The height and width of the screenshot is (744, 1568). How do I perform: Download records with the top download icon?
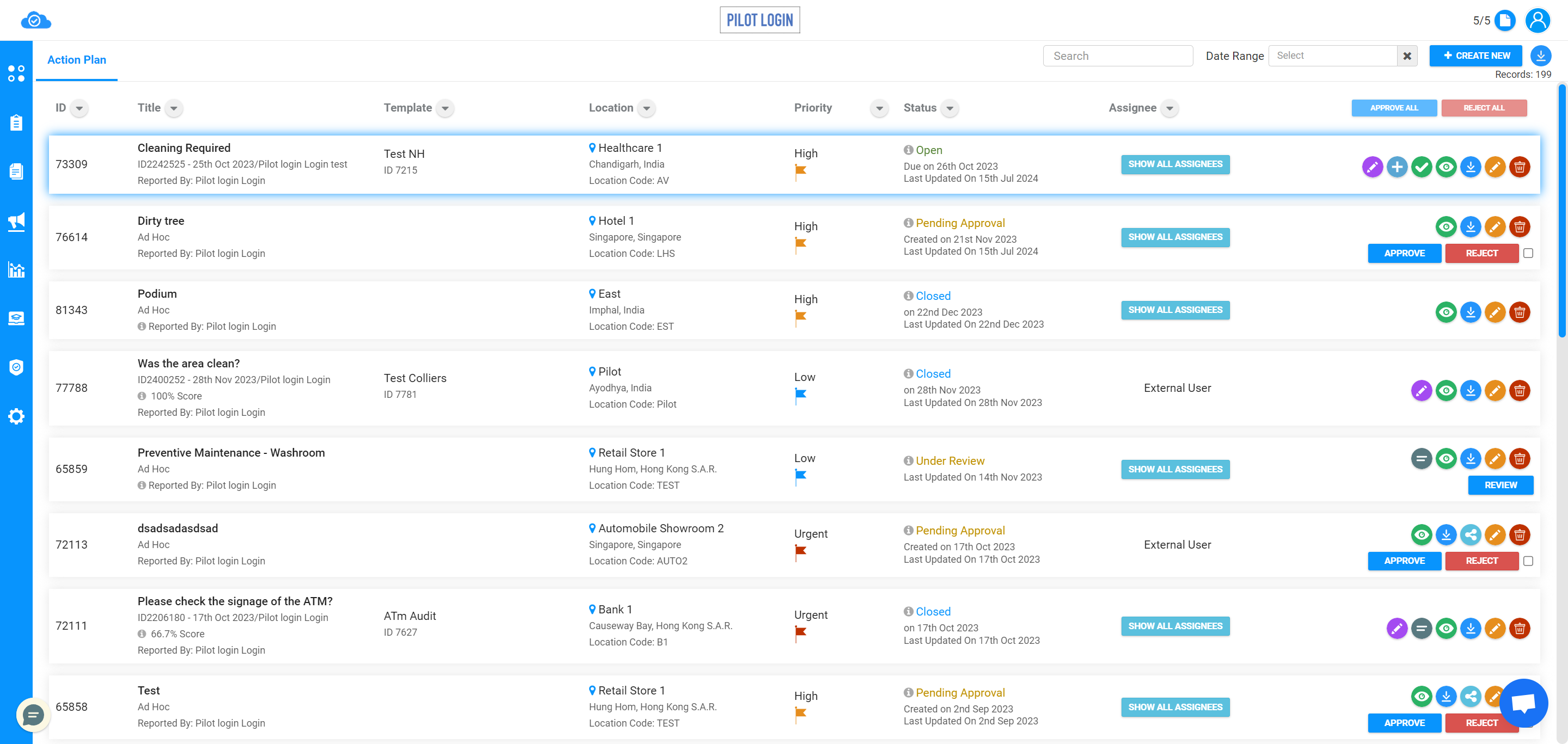click(x=1541, y=56)
